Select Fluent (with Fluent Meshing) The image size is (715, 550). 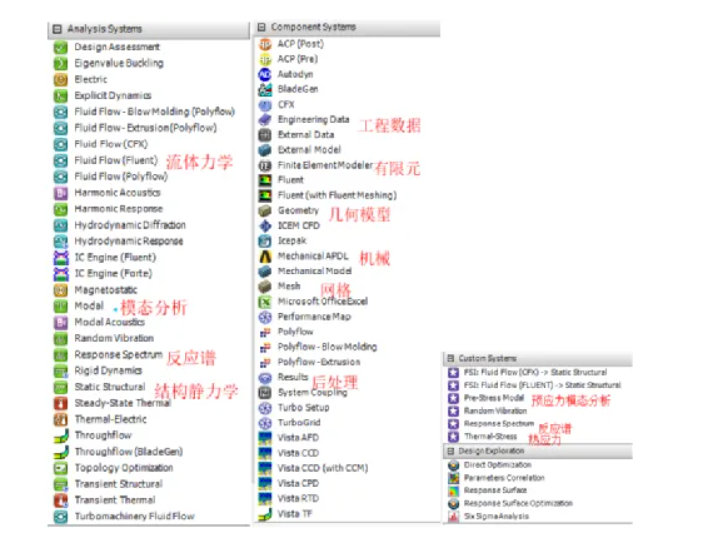[337, 196]
